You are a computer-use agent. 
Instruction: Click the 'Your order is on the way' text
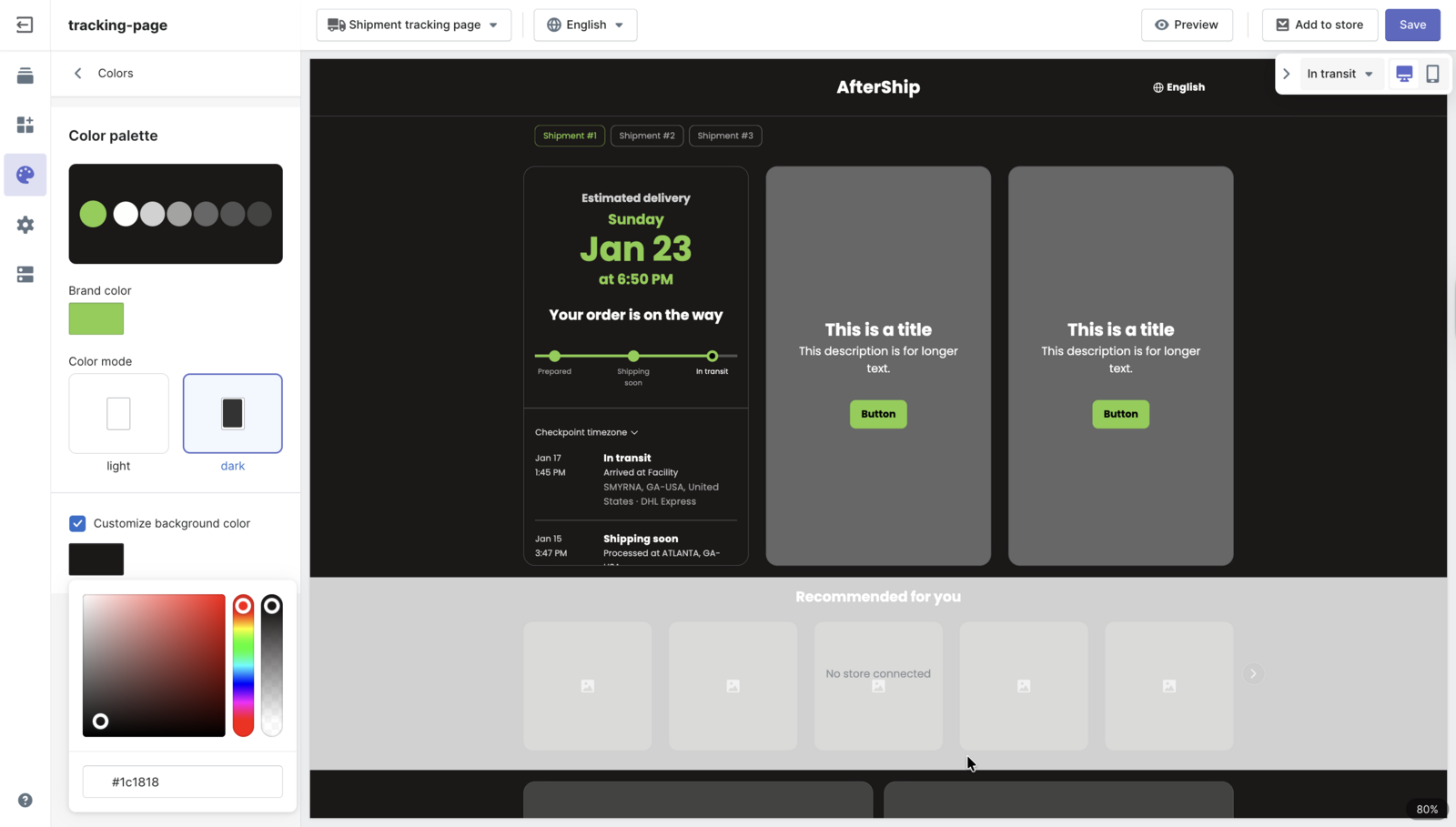(x=636, y=315)
